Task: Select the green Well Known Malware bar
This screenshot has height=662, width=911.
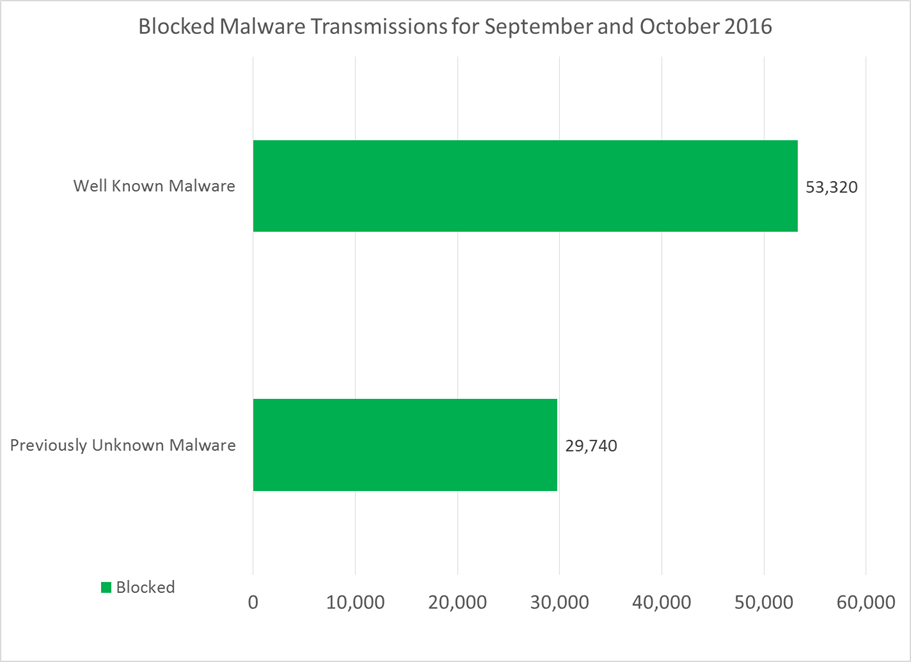Action: [525, 186]
